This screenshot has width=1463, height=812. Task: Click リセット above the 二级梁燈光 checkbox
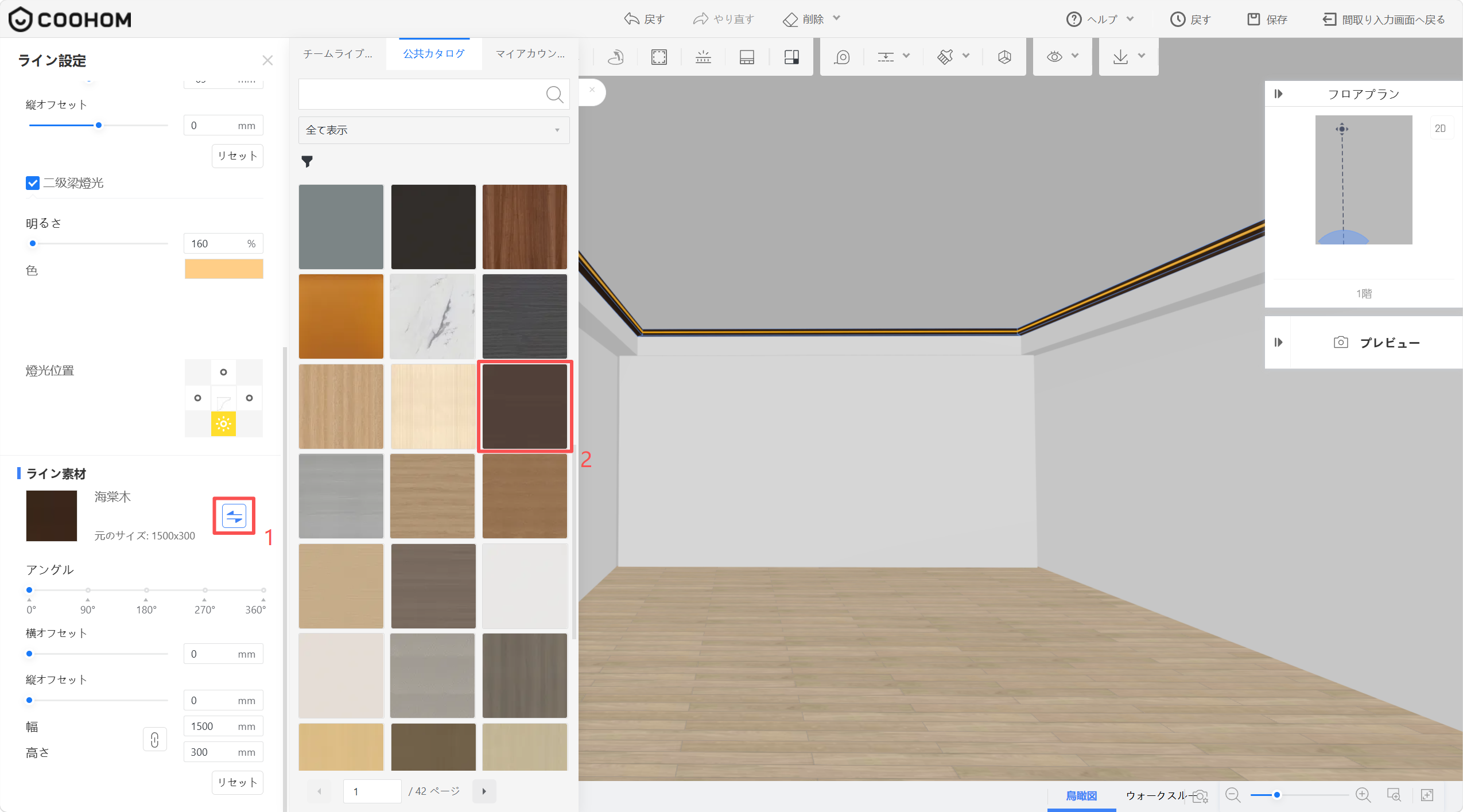(238, 156)
